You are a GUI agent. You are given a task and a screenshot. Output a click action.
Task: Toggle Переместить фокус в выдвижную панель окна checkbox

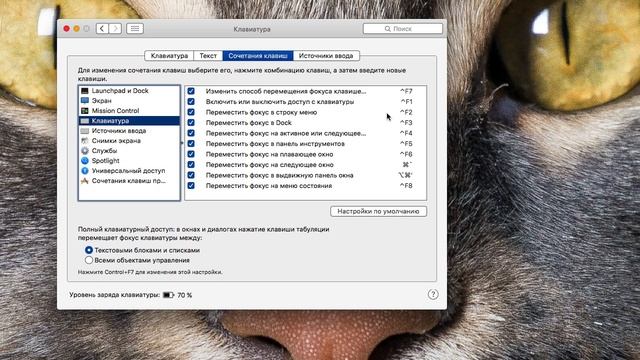[x=191, y=175]
